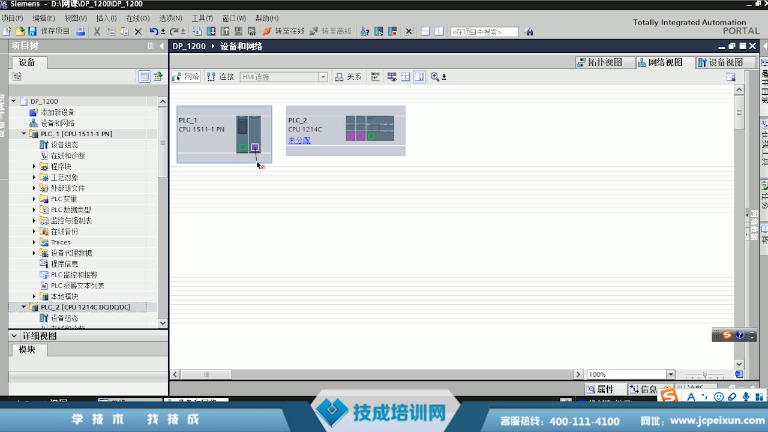
Task: Open the 工具(T) menu
Action: tap(202, 18)
